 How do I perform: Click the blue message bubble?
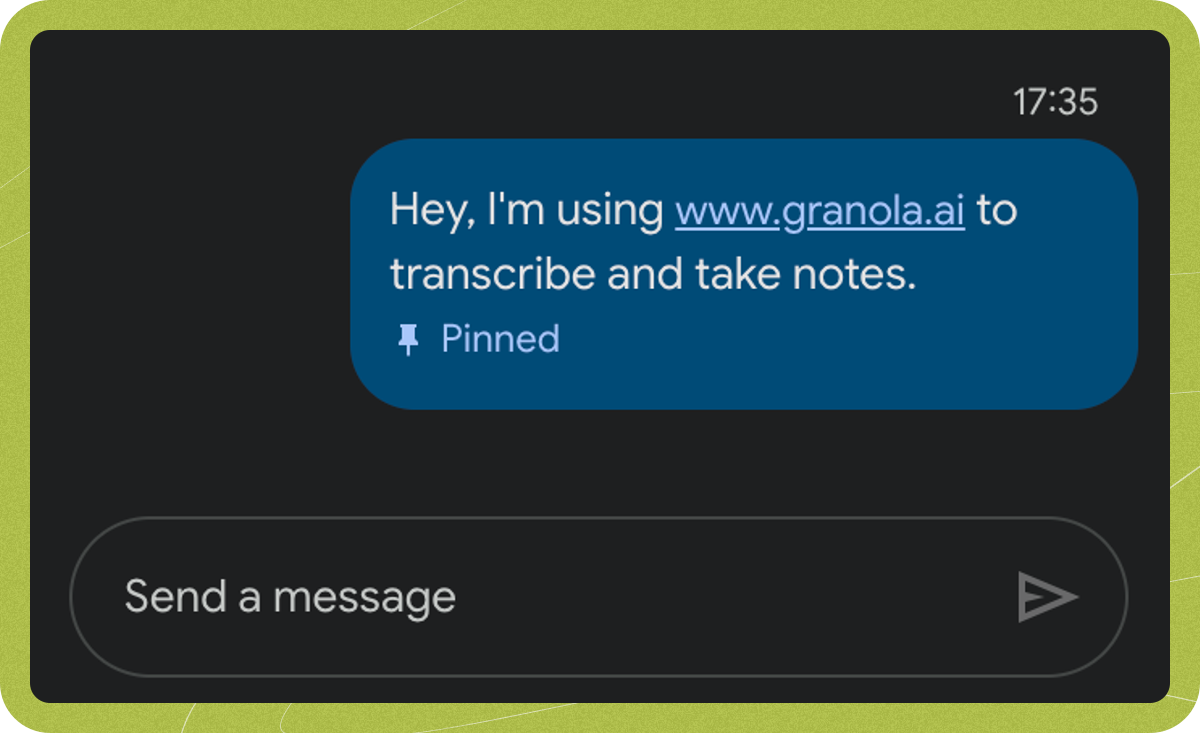tap(744, 270)
